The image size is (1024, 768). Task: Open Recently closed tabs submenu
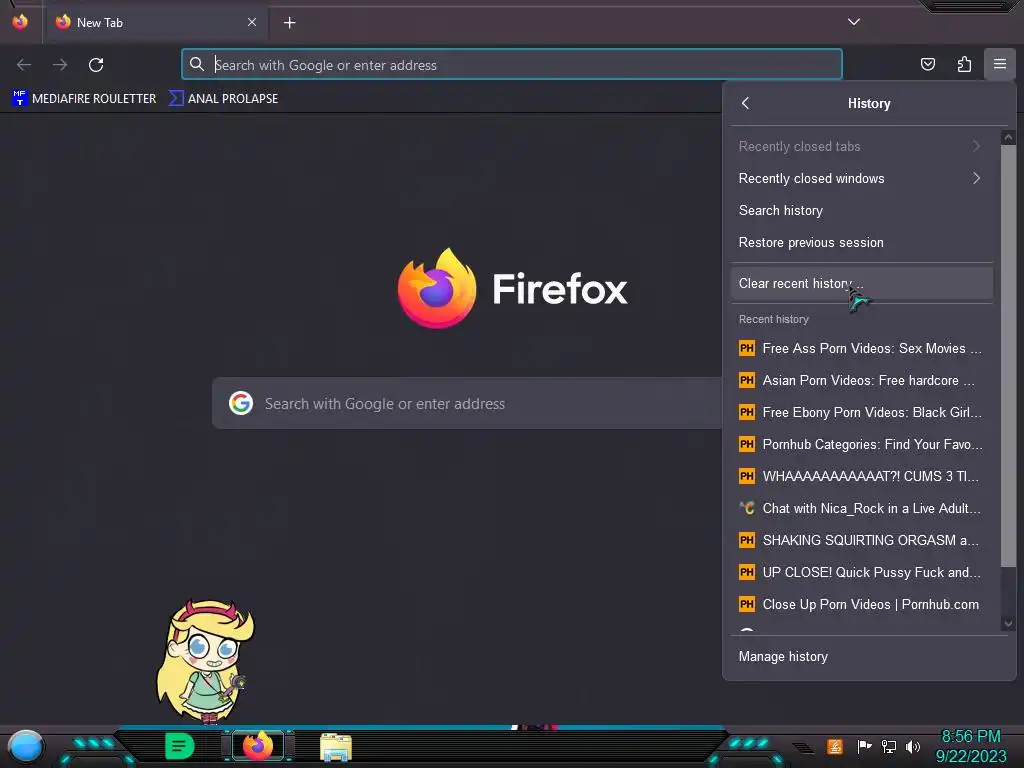861,146
